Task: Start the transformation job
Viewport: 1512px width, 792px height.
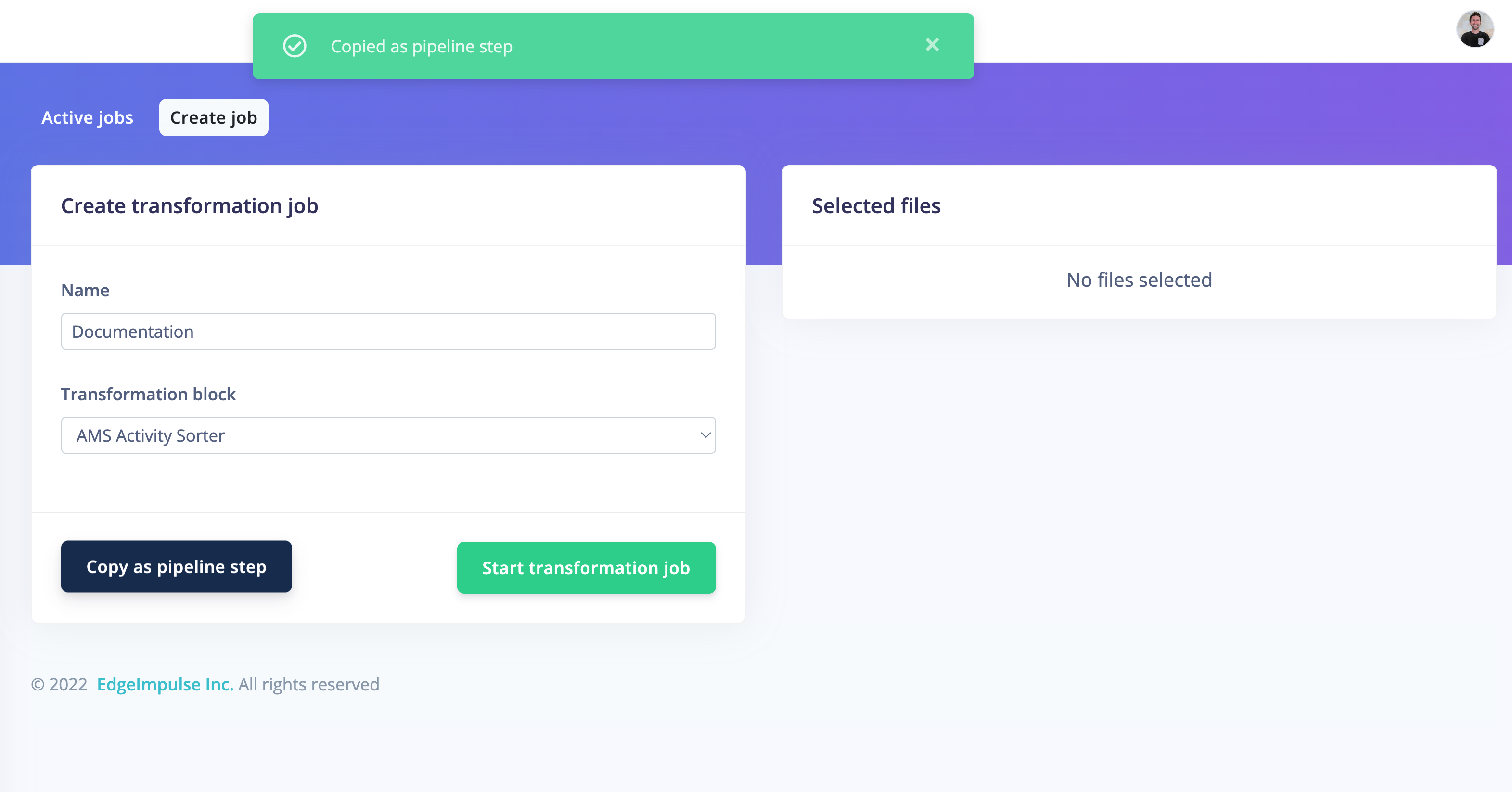Action: tap(586, 568)
